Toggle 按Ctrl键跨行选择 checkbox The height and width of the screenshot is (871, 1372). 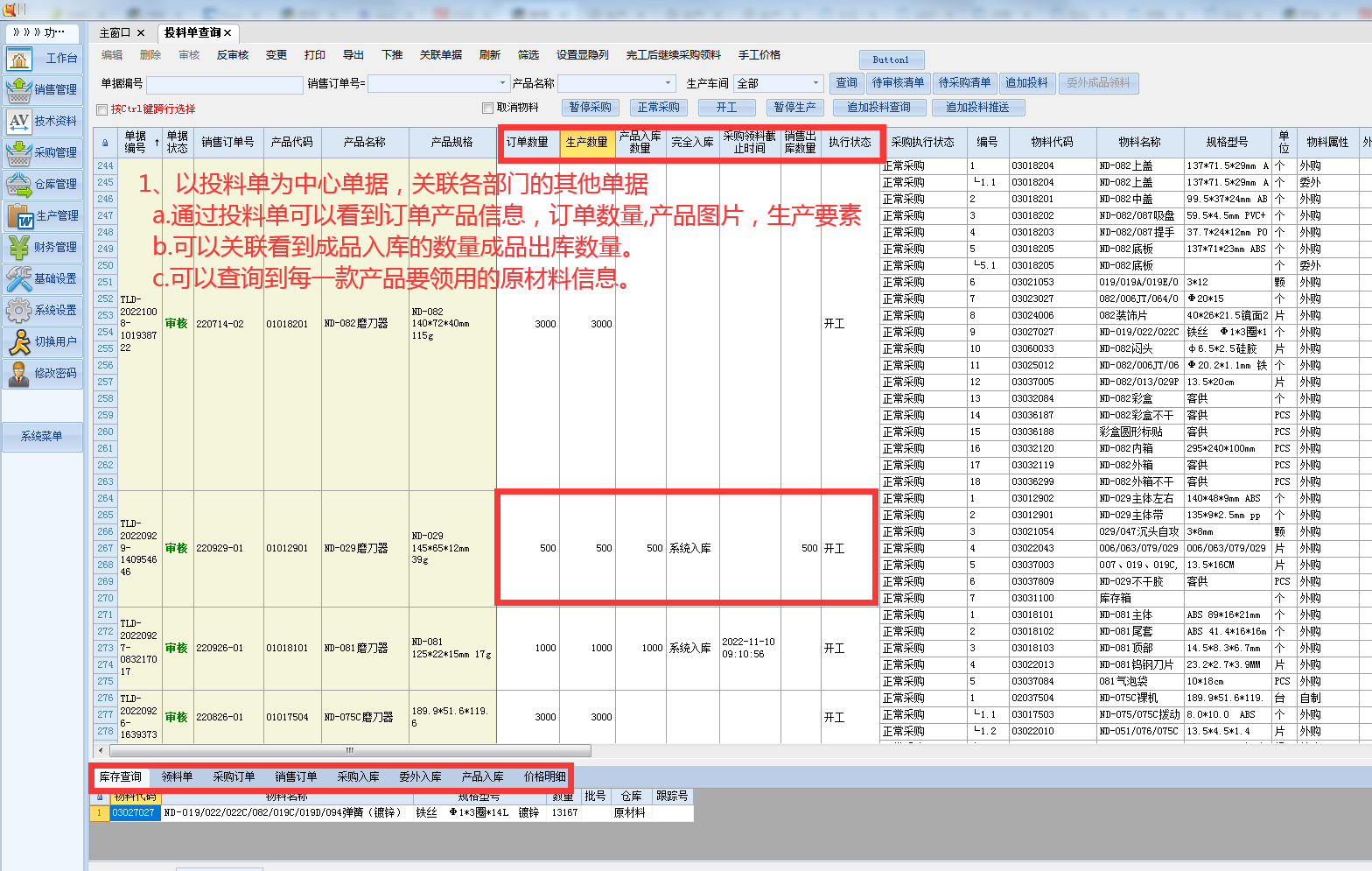pos(102,109)
